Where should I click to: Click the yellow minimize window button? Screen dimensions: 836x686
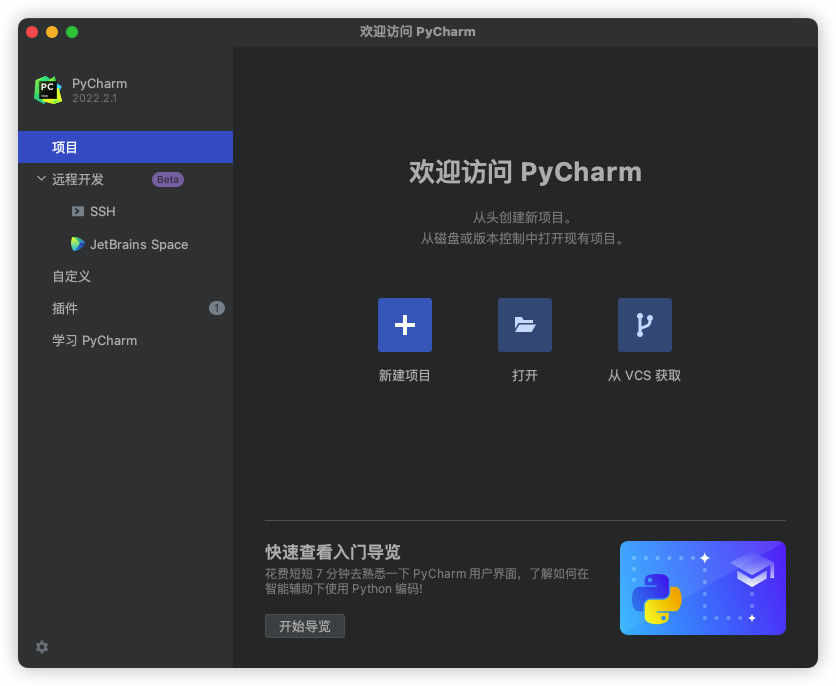coord(52,32)
